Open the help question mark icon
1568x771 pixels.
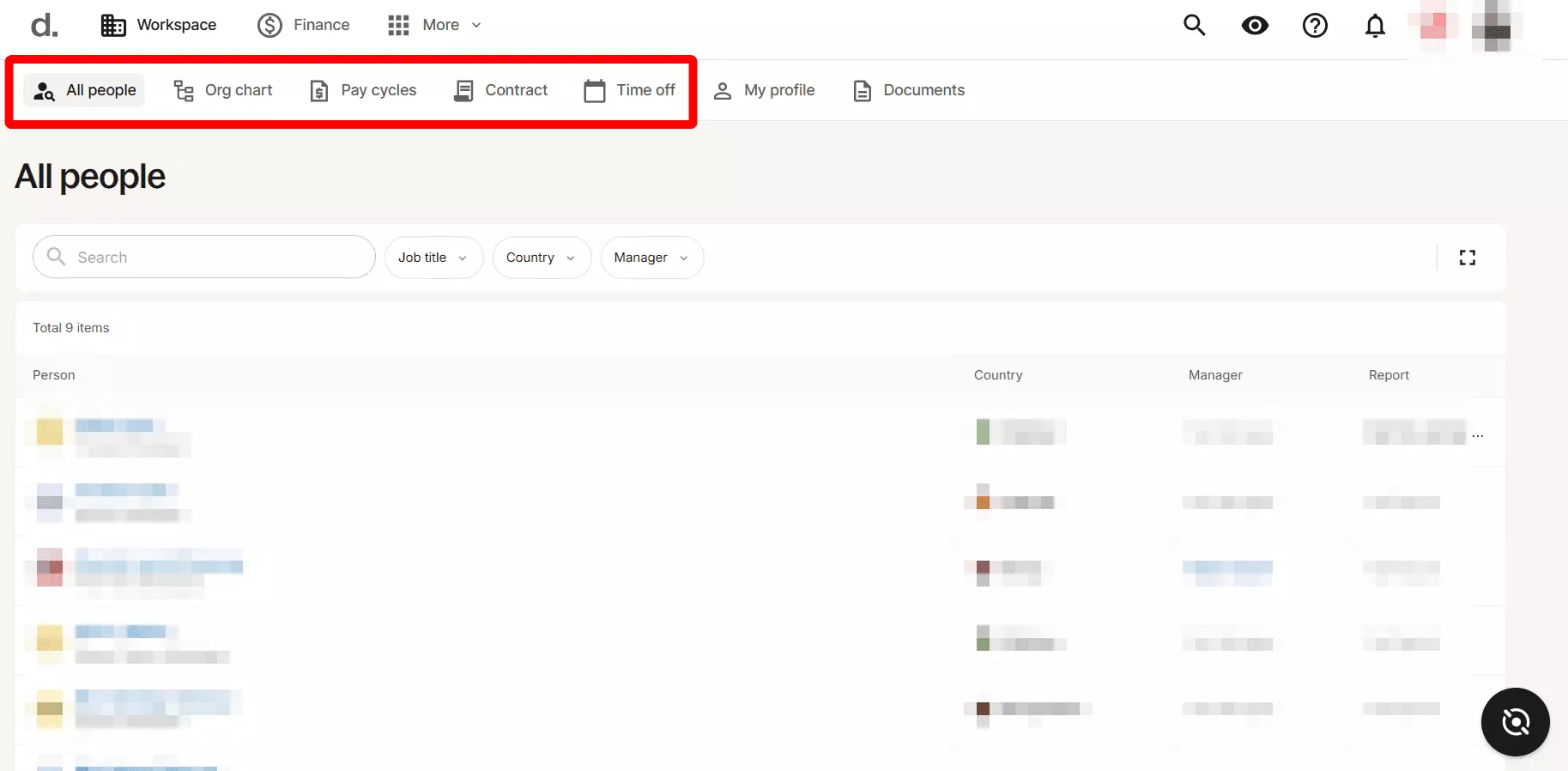coord(1314,26)
